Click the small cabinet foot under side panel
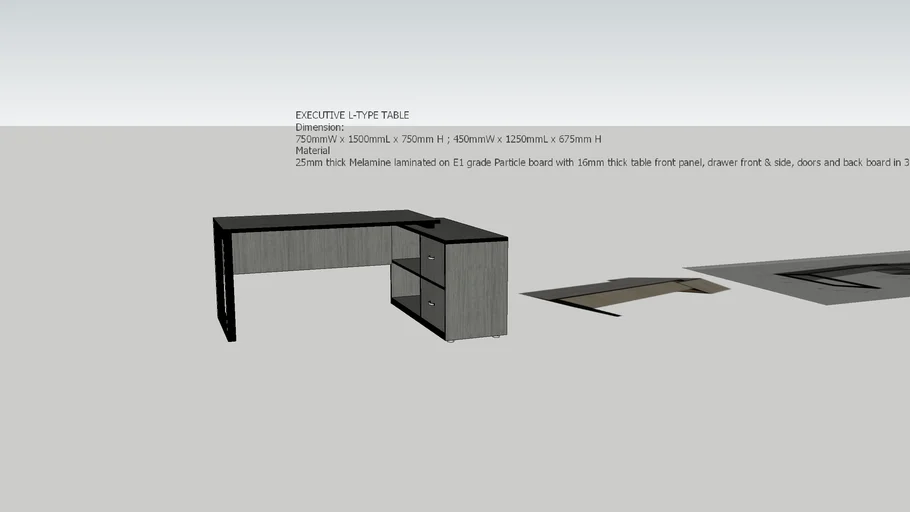The image size is (910, 512). tap(453, 341)
